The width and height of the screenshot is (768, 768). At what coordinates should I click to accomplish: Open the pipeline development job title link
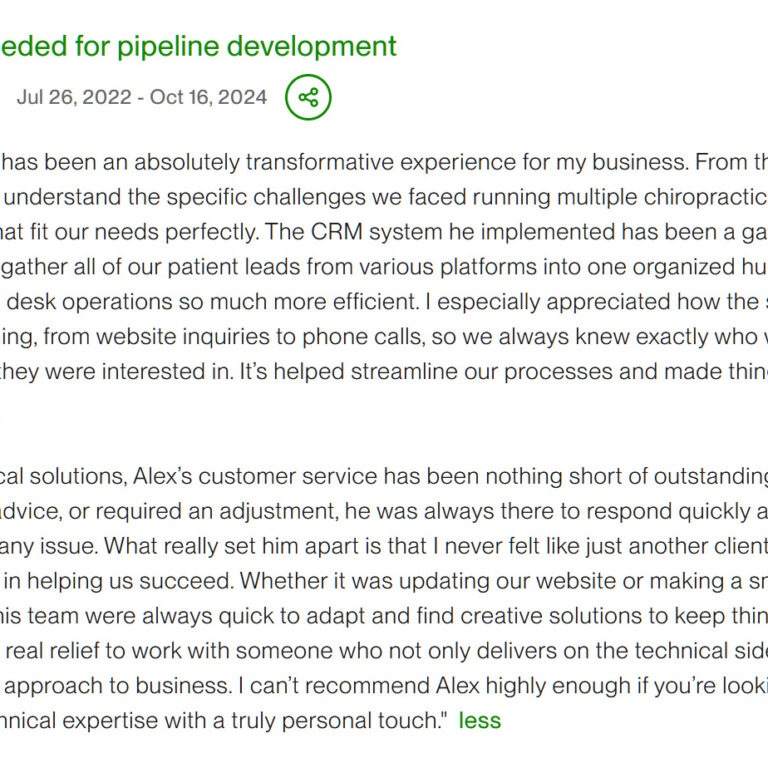click(x=198, y=46)
